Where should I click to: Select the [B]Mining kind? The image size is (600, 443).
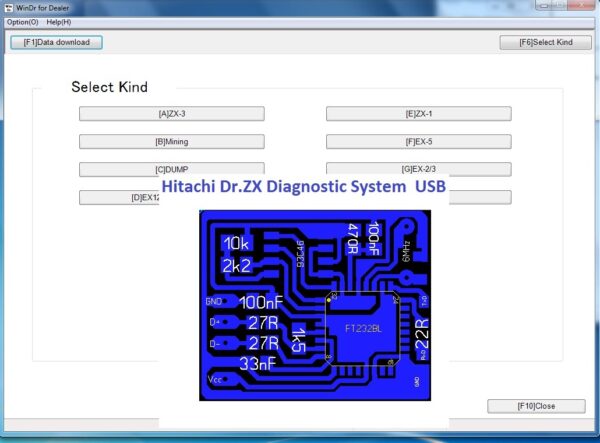172,142
